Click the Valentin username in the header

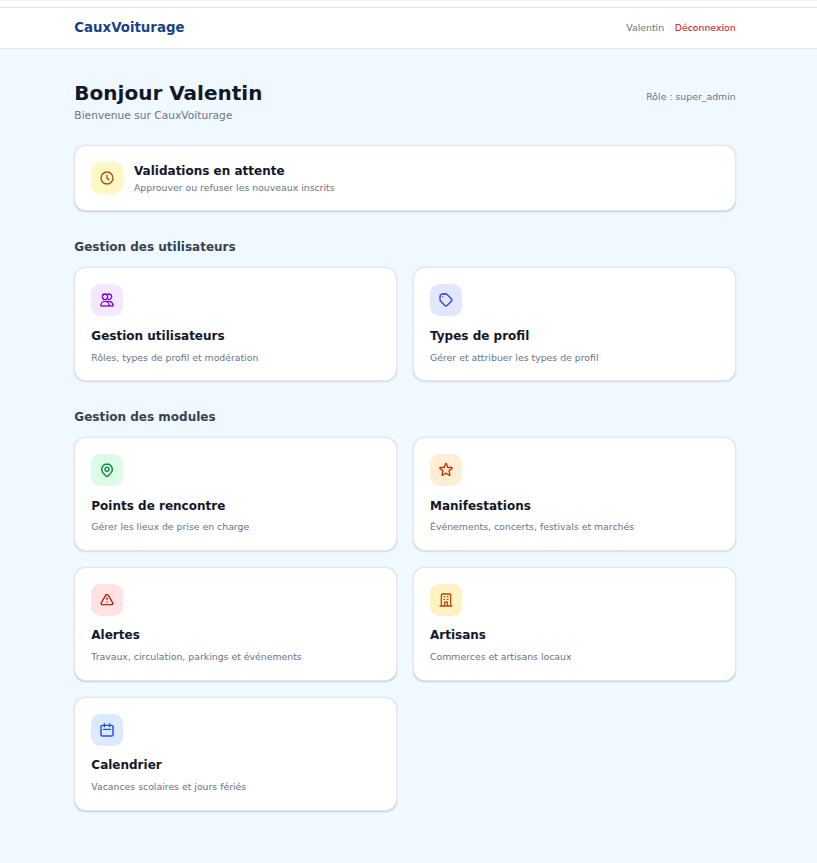(x=645, y=28)
